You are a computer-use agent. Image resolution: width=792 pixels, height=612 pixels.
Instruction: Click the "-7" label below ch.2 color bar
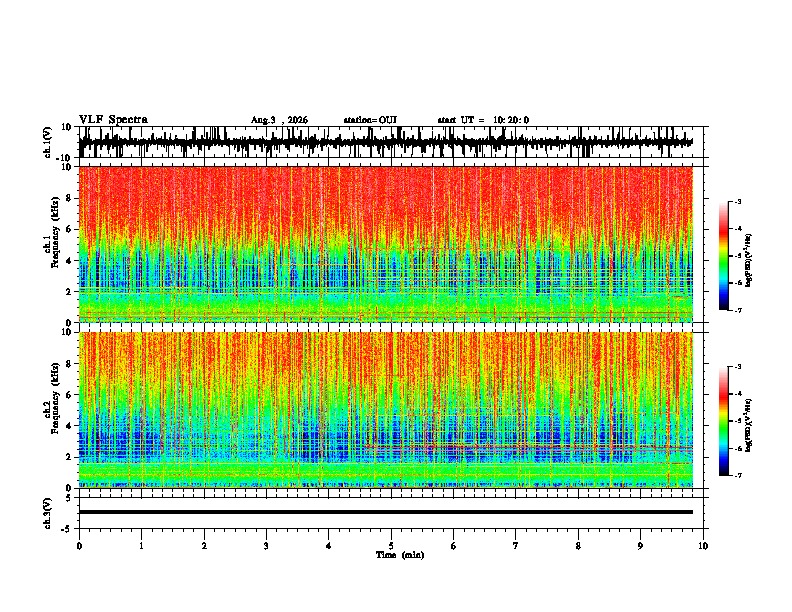click(738, 475)
